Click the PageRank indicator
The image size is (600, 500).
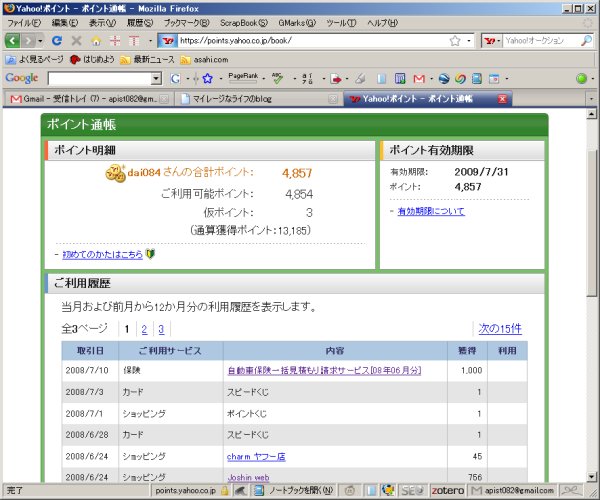(x=243, y=78)
